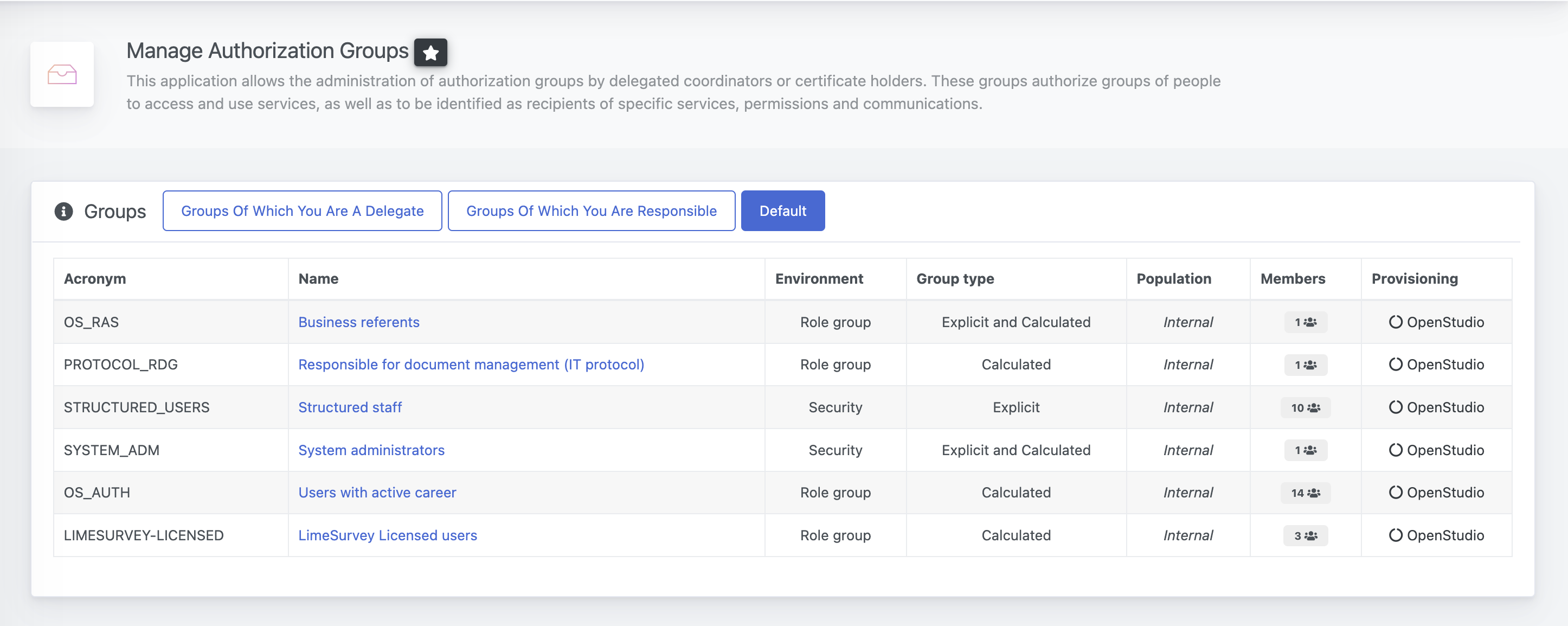Viewport: 1568px width, 626px height.
Task: Click the Members column header
Action: (x=1306, y=279)
